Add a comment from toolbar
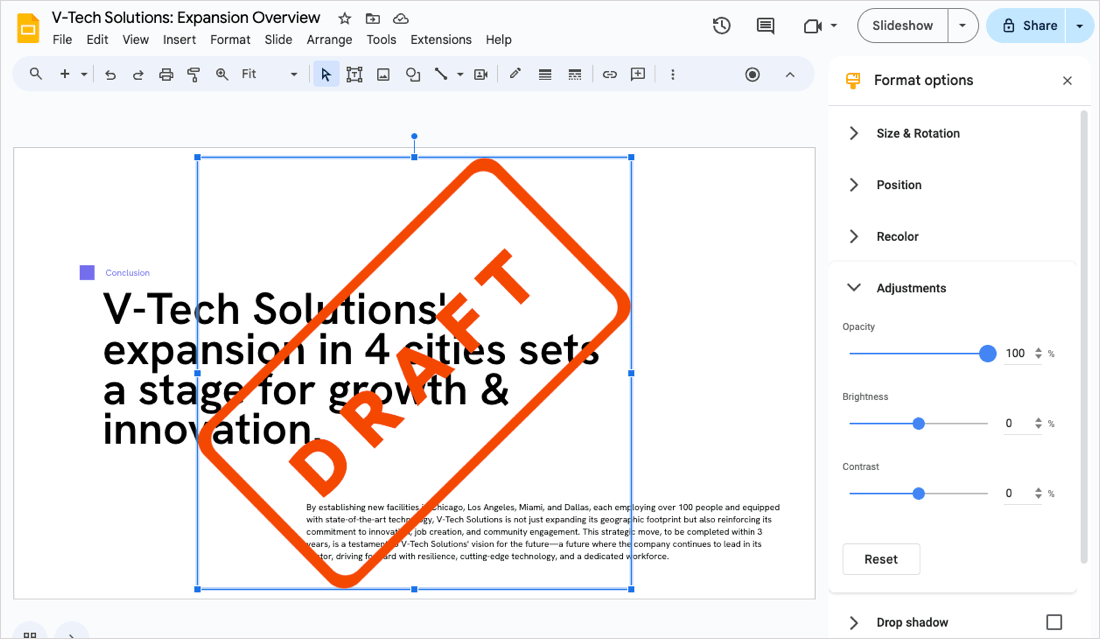 638,74
